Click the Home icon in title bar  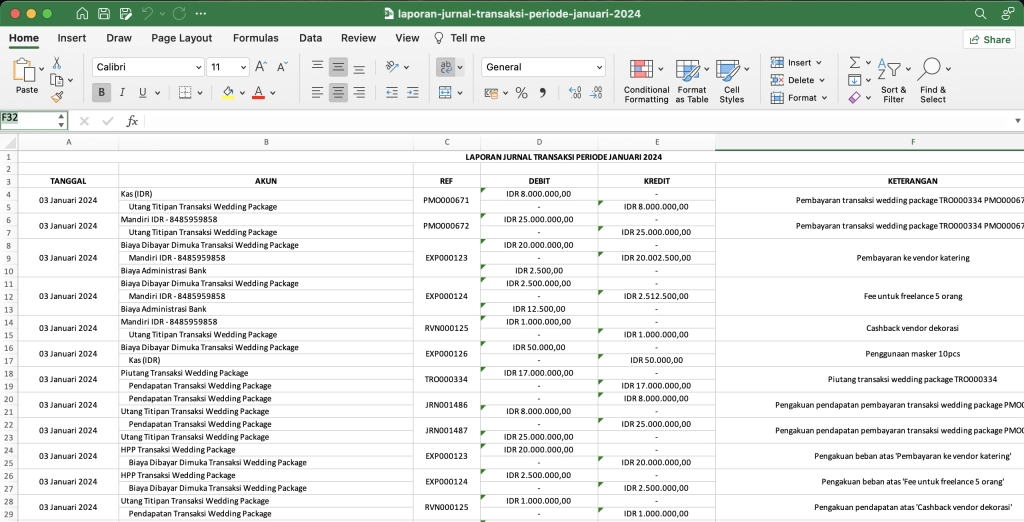click(x=82, y=13)
